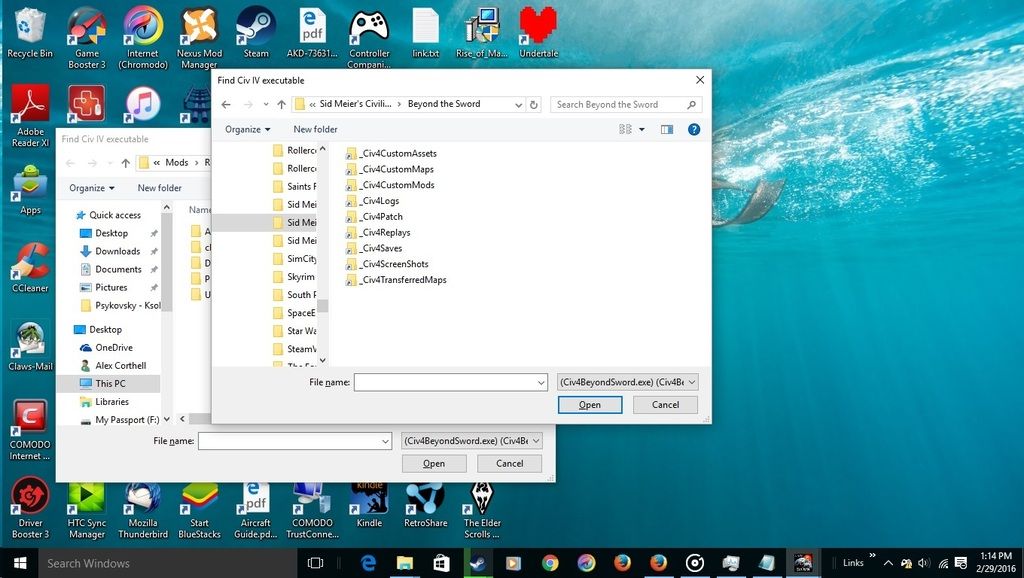Launch CCleaner from the desktop
The width and height of the screenshot is (1024, 578).
30,267
